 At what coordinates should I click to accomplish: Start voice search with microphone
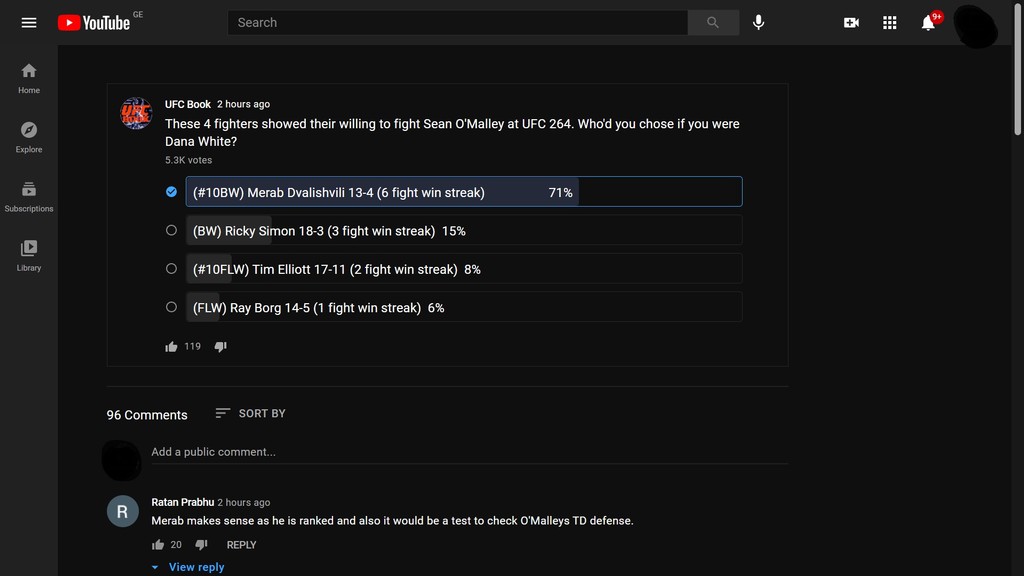(x=759, y=22)
